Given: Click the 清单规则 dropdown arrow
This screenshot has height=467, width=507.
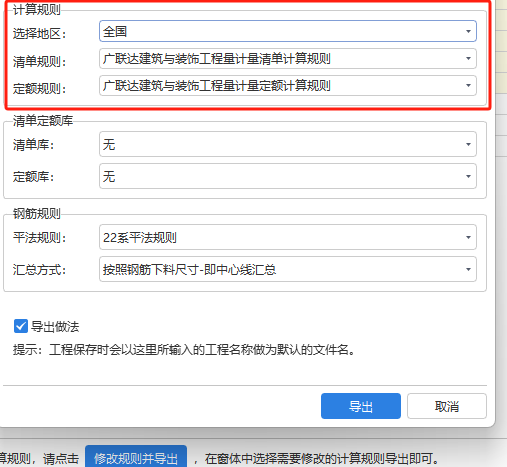Looking at the screenshot, I should tap(468, 58).
